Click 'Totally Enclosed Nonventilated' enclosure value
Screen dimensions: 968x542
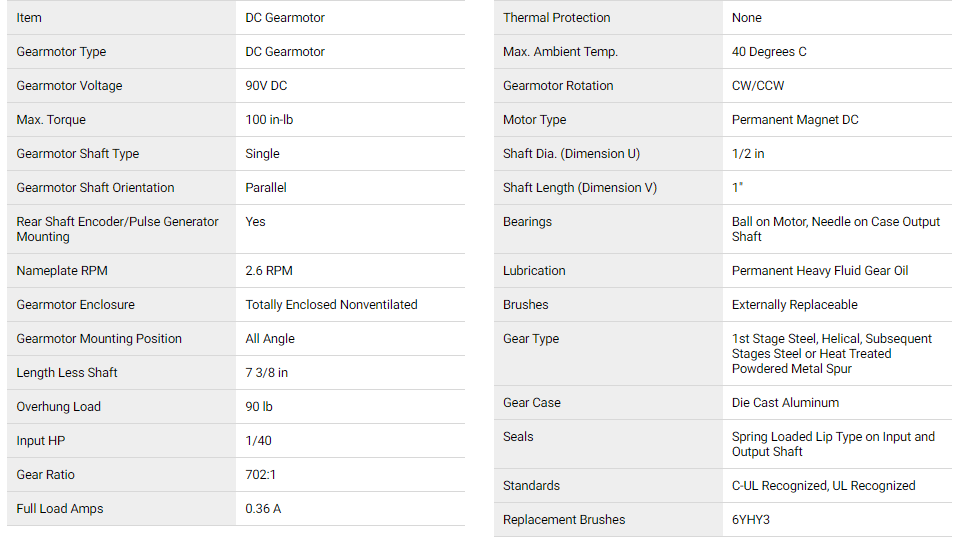[332, 304]
